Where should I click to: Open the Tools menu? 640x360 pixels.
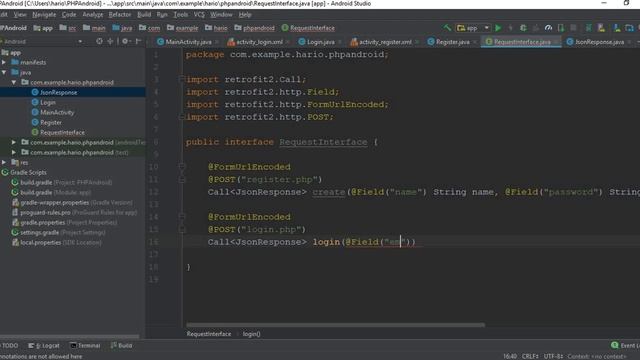tap(181, 15)
